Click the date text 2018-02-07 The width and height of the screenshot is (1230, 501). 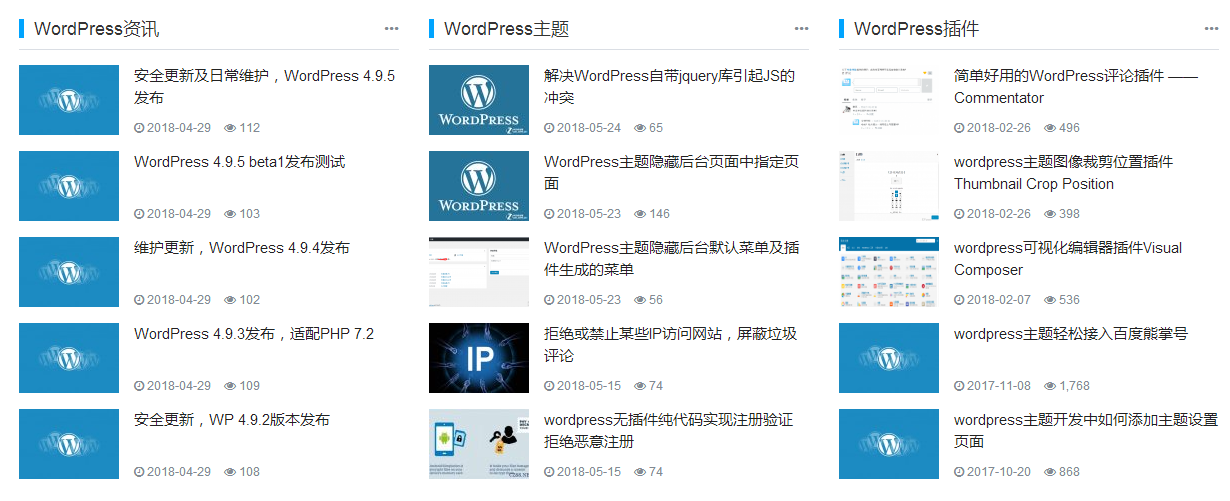(999, 300)
